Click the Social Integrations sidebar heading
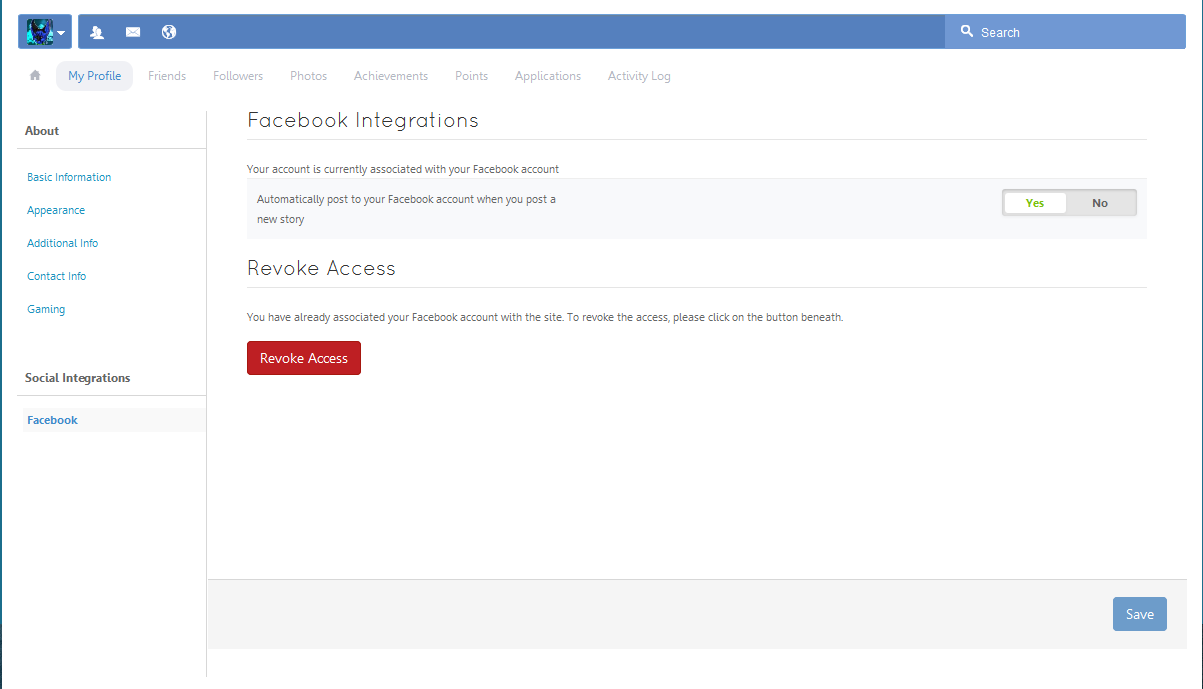The image size is (1203, 689). [x=77, y=378]
